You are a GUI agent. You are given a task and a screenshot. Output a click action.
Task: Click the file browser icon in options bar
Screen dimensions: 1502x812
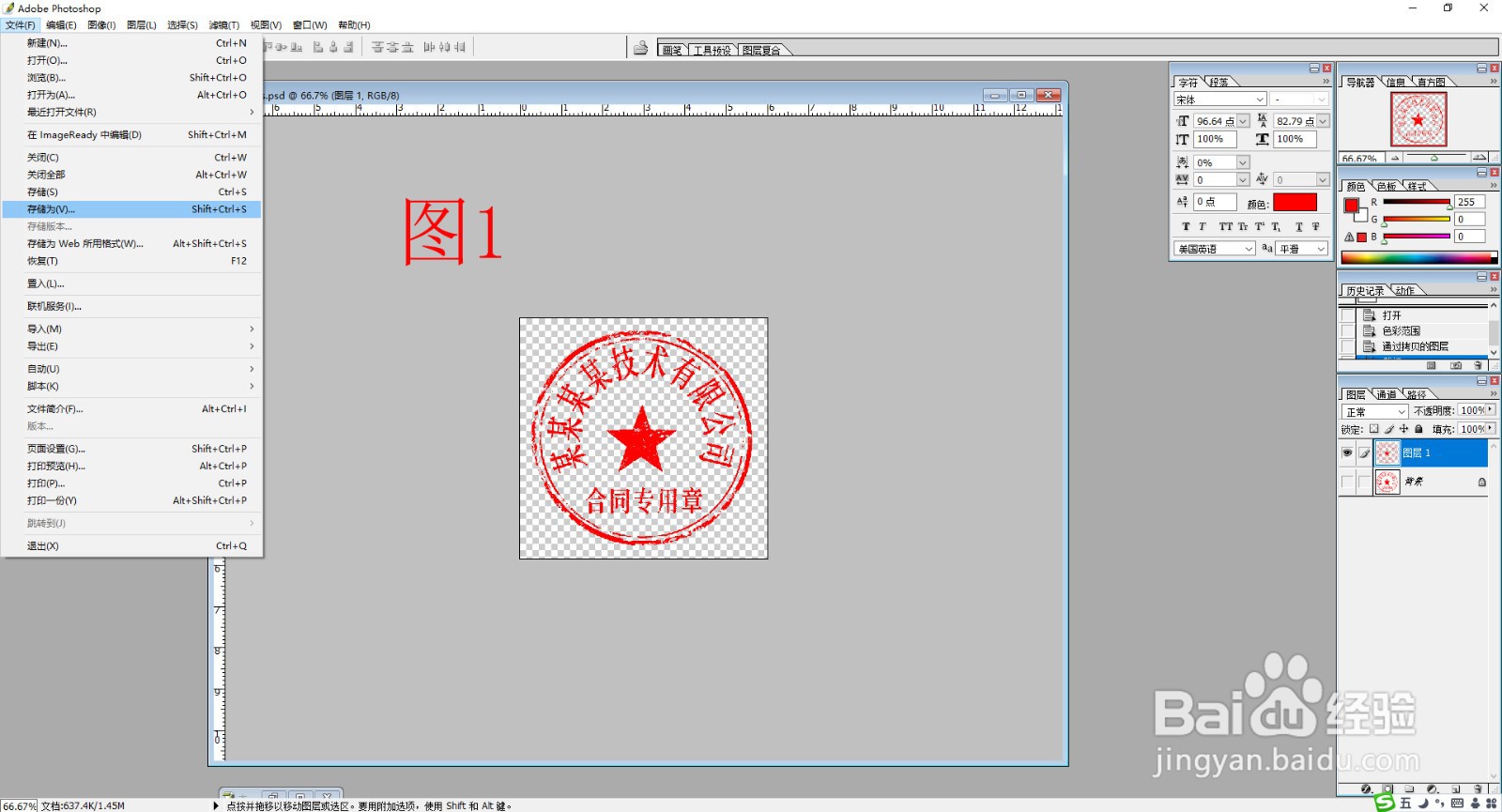pyautogui.click(x=640, y=48)
